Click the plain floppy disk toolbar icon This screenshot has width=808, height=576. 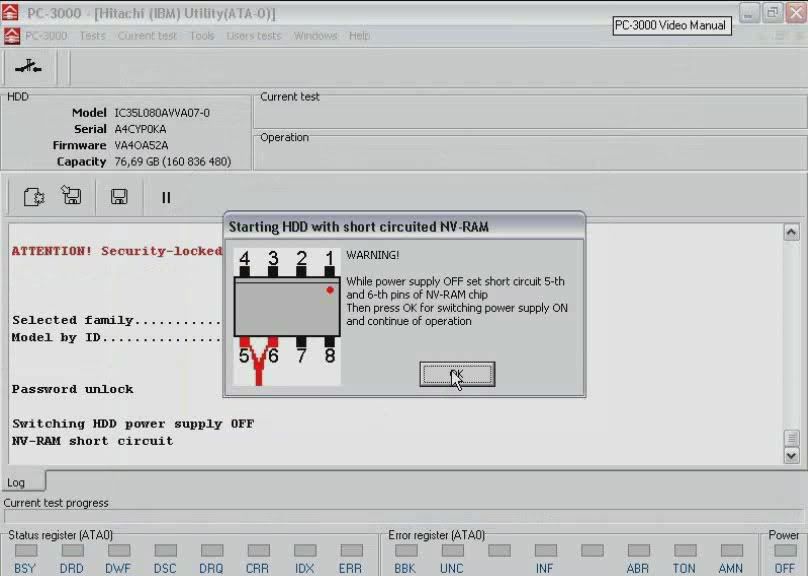pos(119,197)
